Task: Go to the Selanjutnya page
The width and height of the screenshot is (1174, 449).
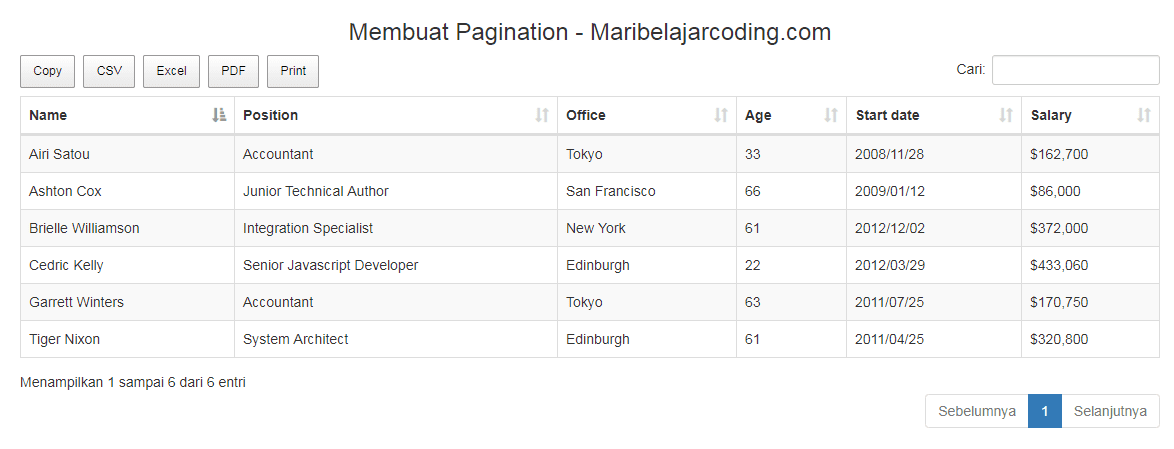Action: pos(1110,412)
